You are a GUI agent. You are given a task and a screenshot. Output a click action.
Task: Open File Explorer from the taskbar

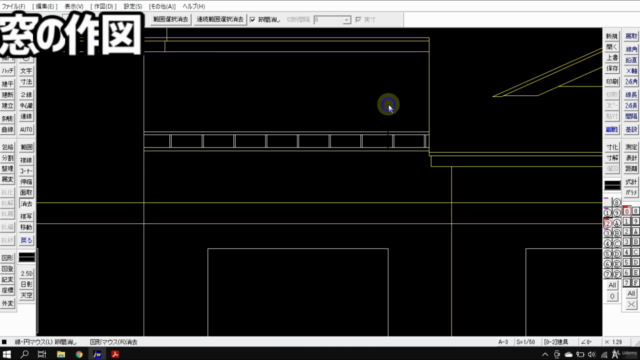tap(61, 354)
